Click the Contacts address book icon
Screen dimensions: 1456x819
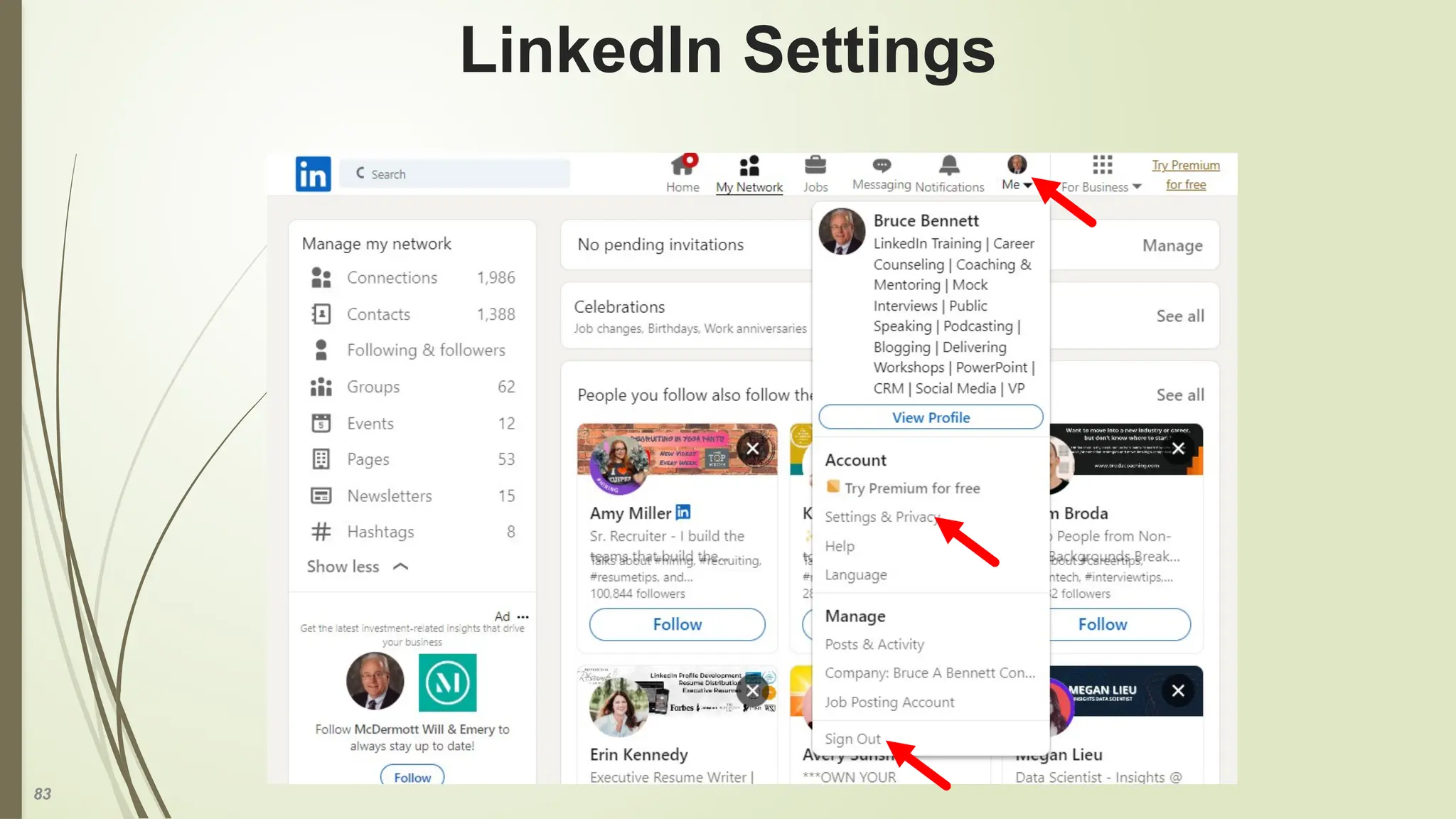coord(321,314)
